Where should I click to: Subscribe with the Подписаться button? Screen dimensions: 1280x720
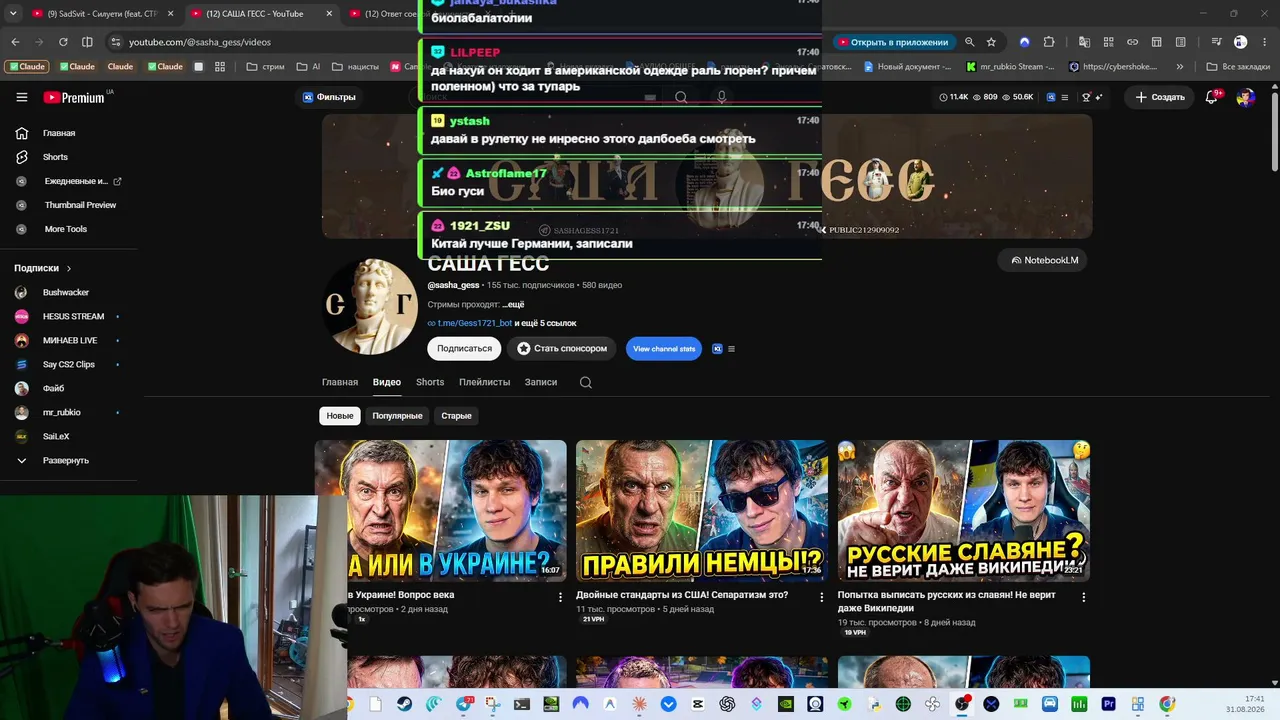click(464, 349)
